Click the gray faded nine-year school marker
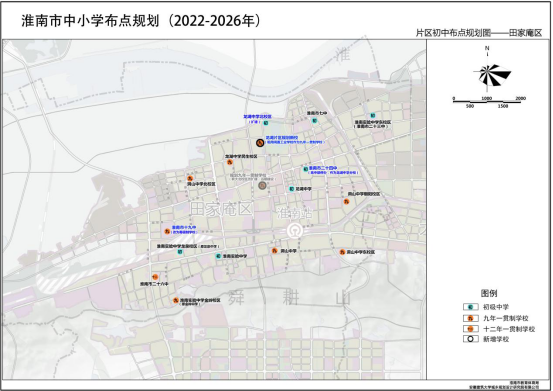Screen dimensions: 553x391 [x=262, y=185]
